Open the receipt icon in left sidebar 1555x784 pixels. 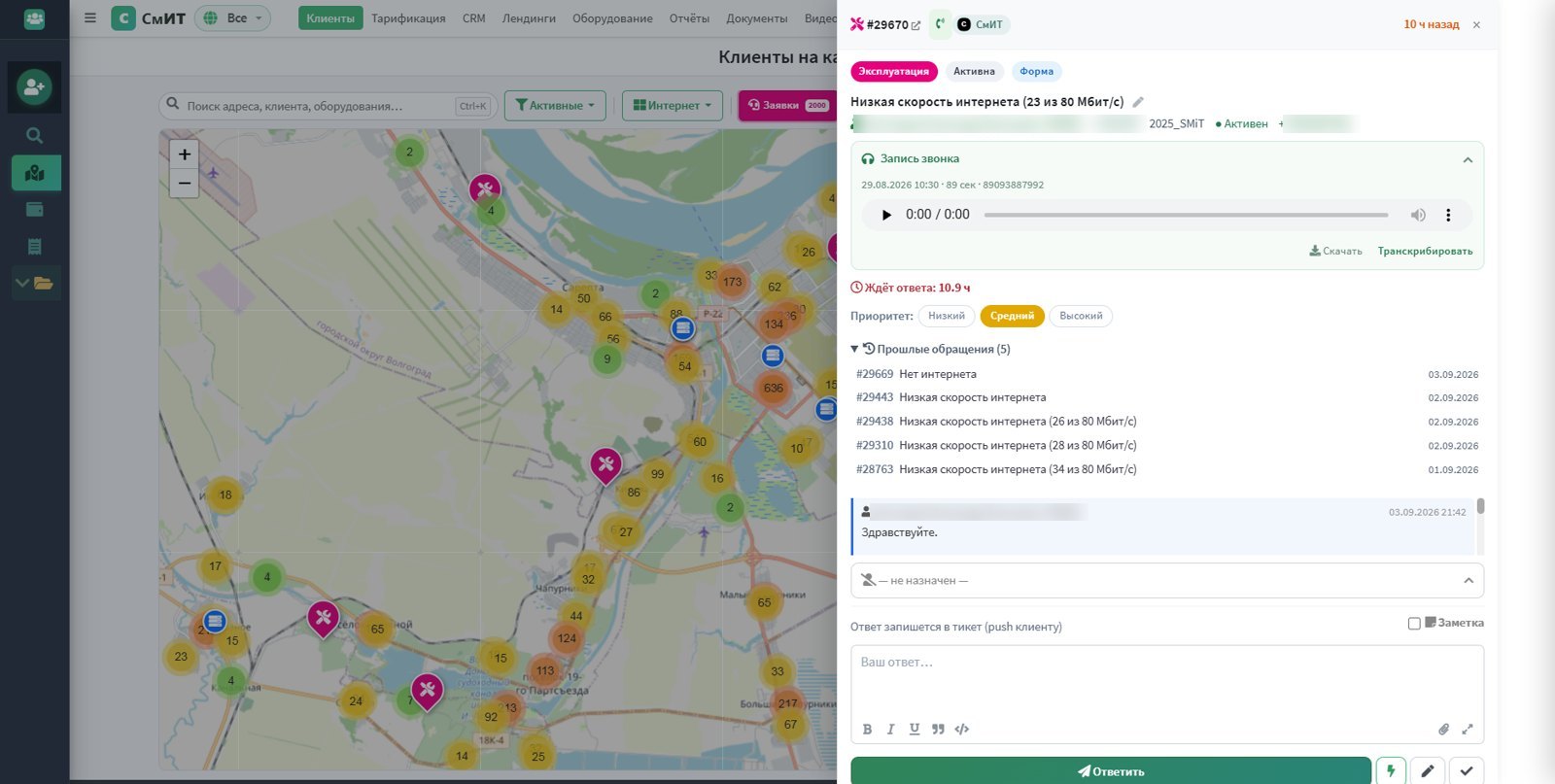[35, 246]
